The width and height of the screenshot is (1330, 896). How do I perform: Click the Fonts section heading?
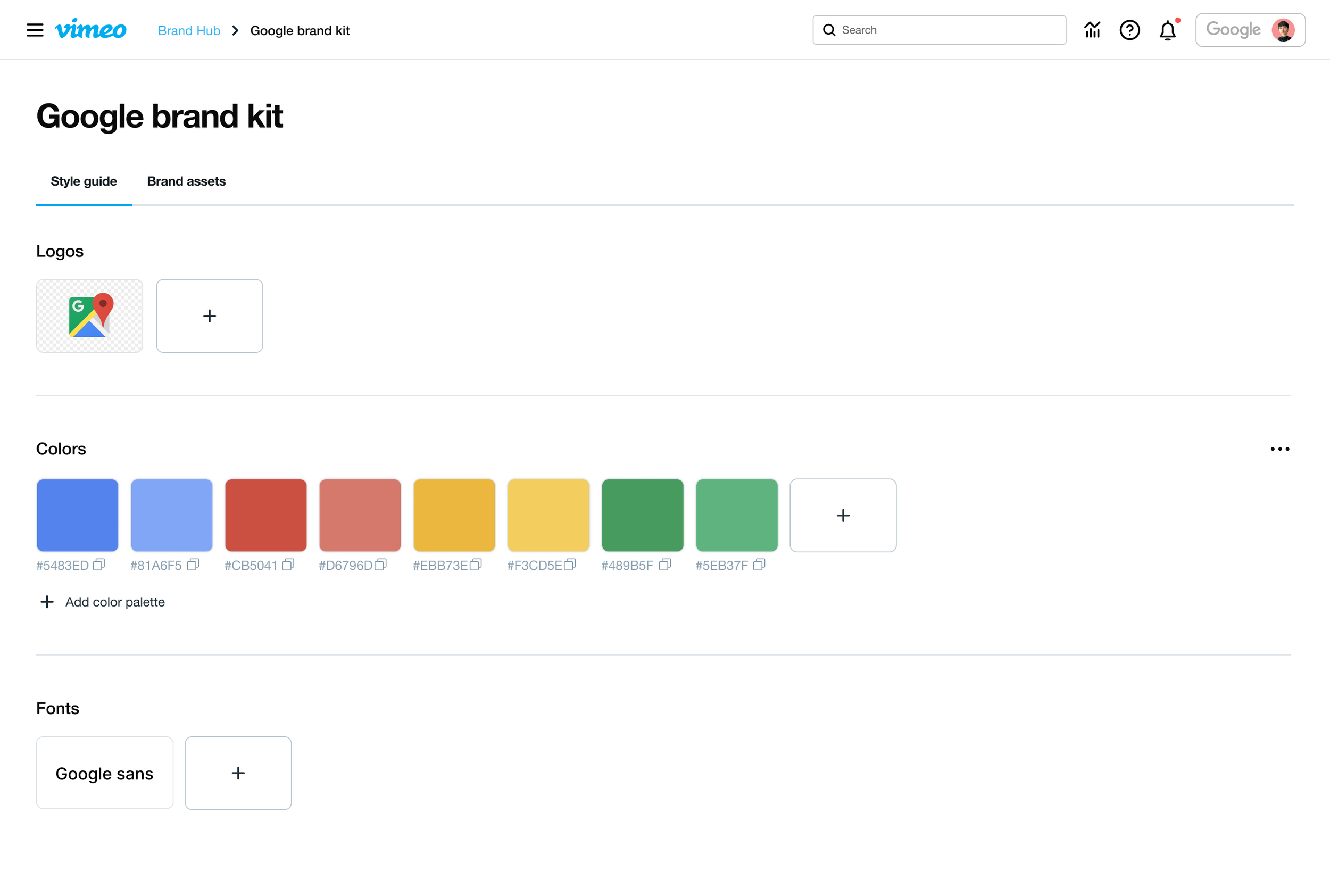click(x=57, y=709)
